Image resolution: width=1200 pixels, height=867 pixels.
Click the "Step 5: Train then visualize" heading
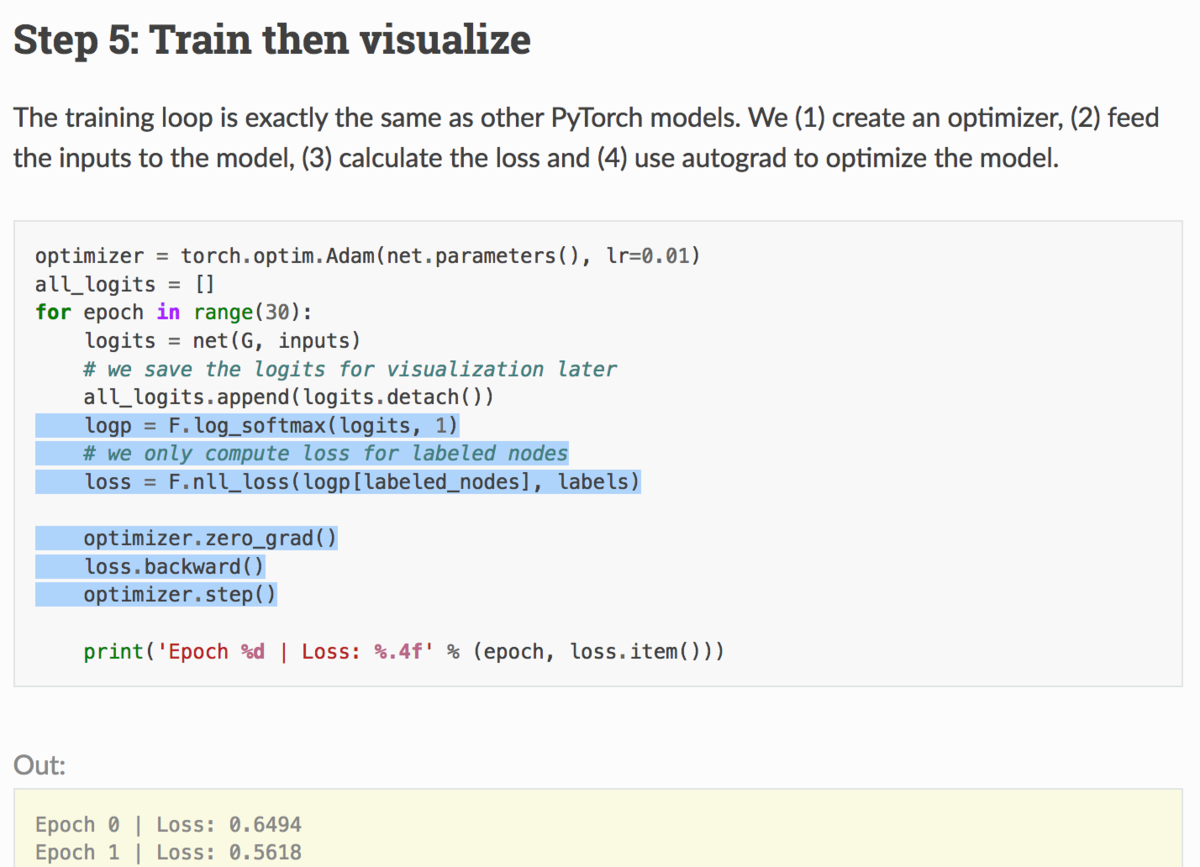271,40
